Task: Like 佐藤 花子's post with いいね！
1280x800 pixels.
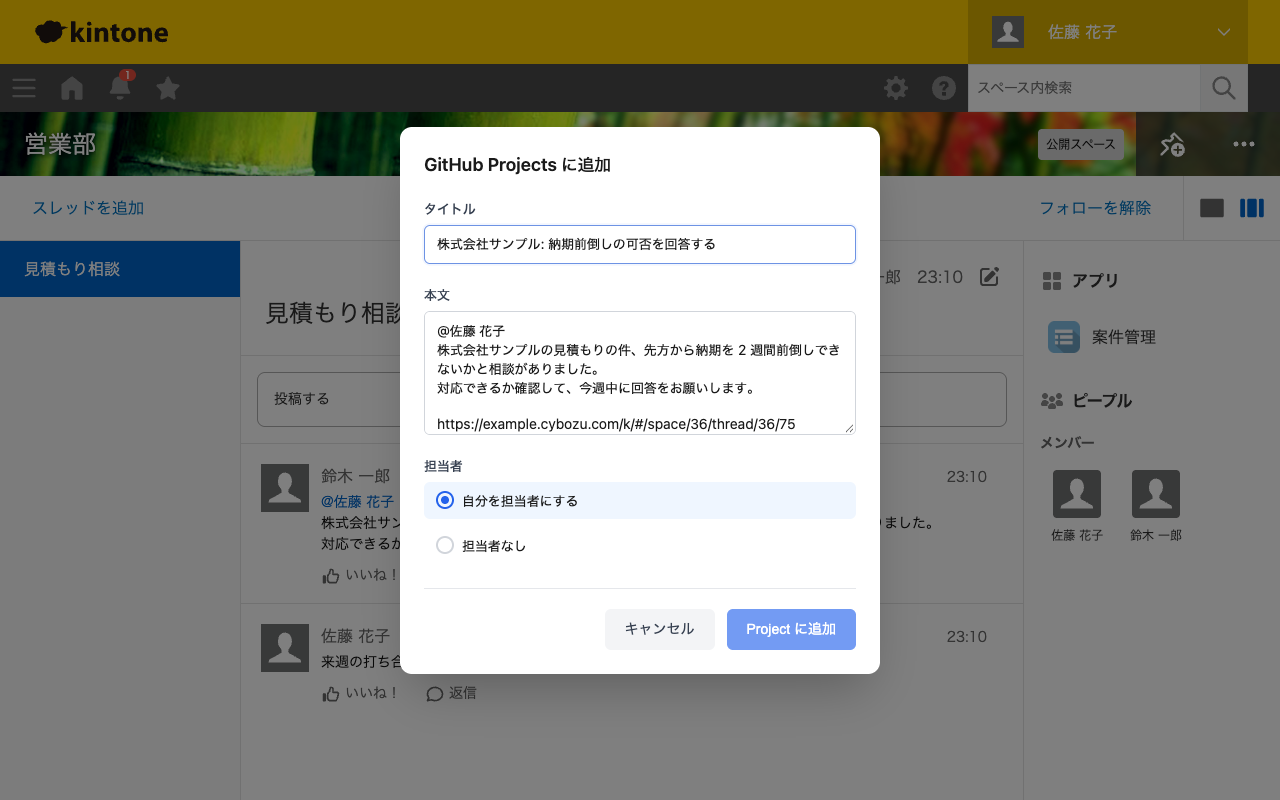Action: click(361, 693)
